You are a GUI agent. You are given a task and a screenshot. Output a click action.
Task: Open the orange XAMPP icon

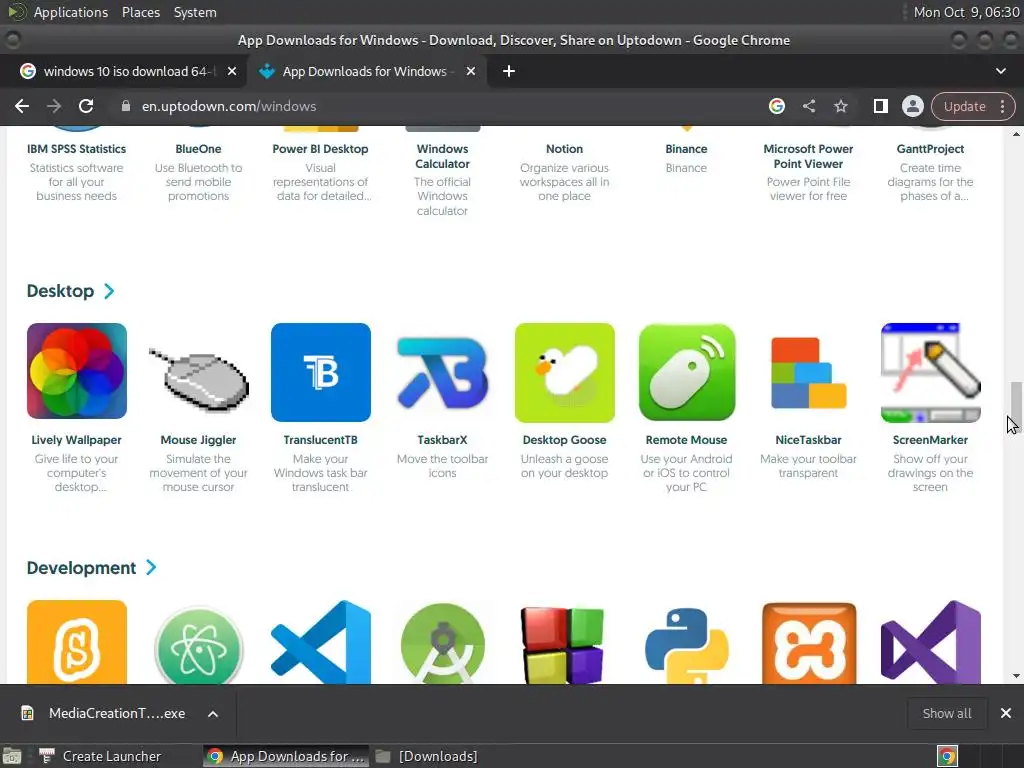[808, 643]
